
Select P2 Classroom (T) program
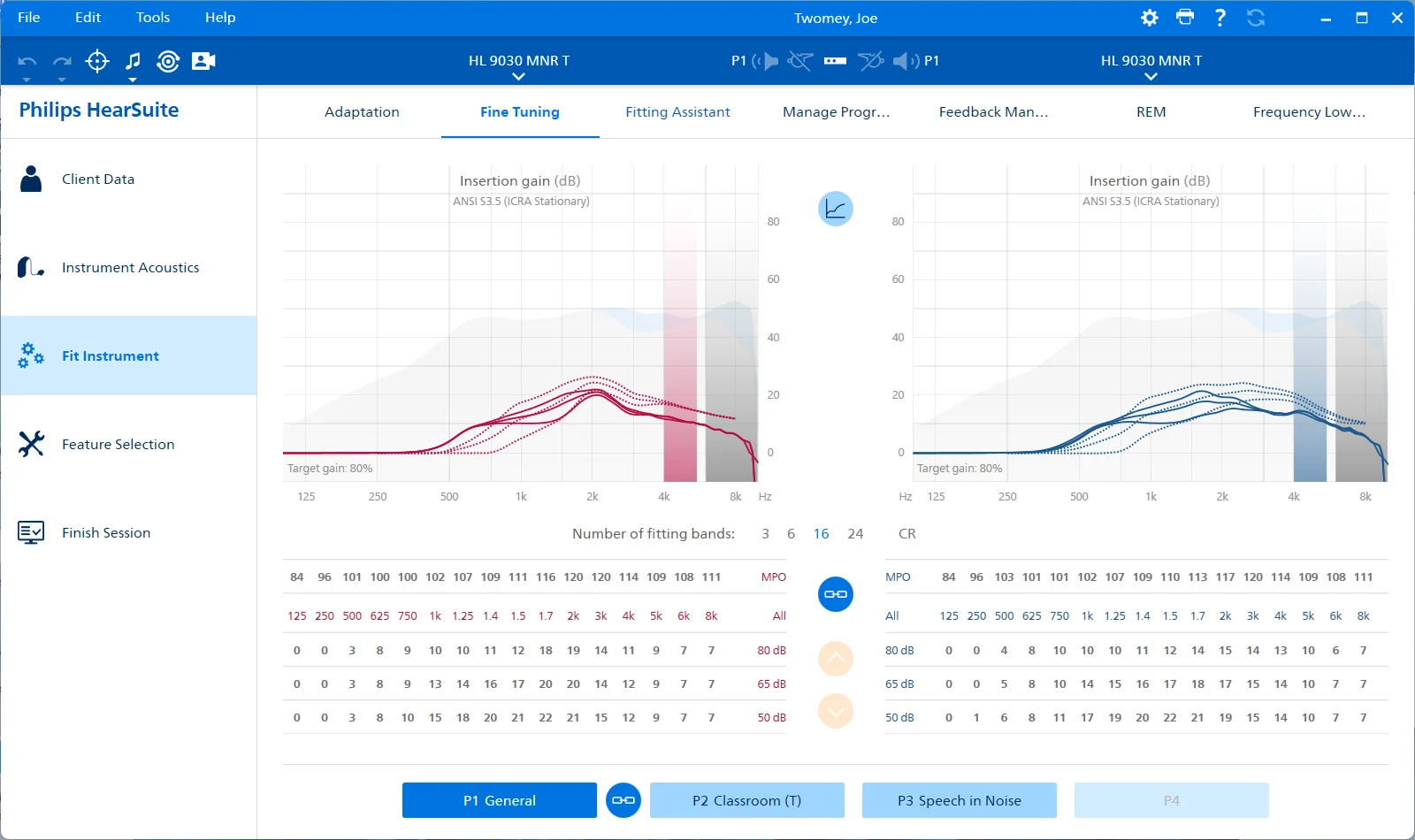click(x=747, y=800)
